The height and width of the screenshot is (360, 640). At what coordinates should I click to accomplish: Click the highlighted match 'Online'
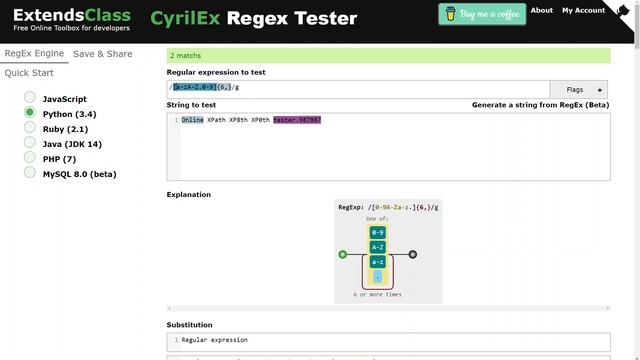tap(193, 120)
